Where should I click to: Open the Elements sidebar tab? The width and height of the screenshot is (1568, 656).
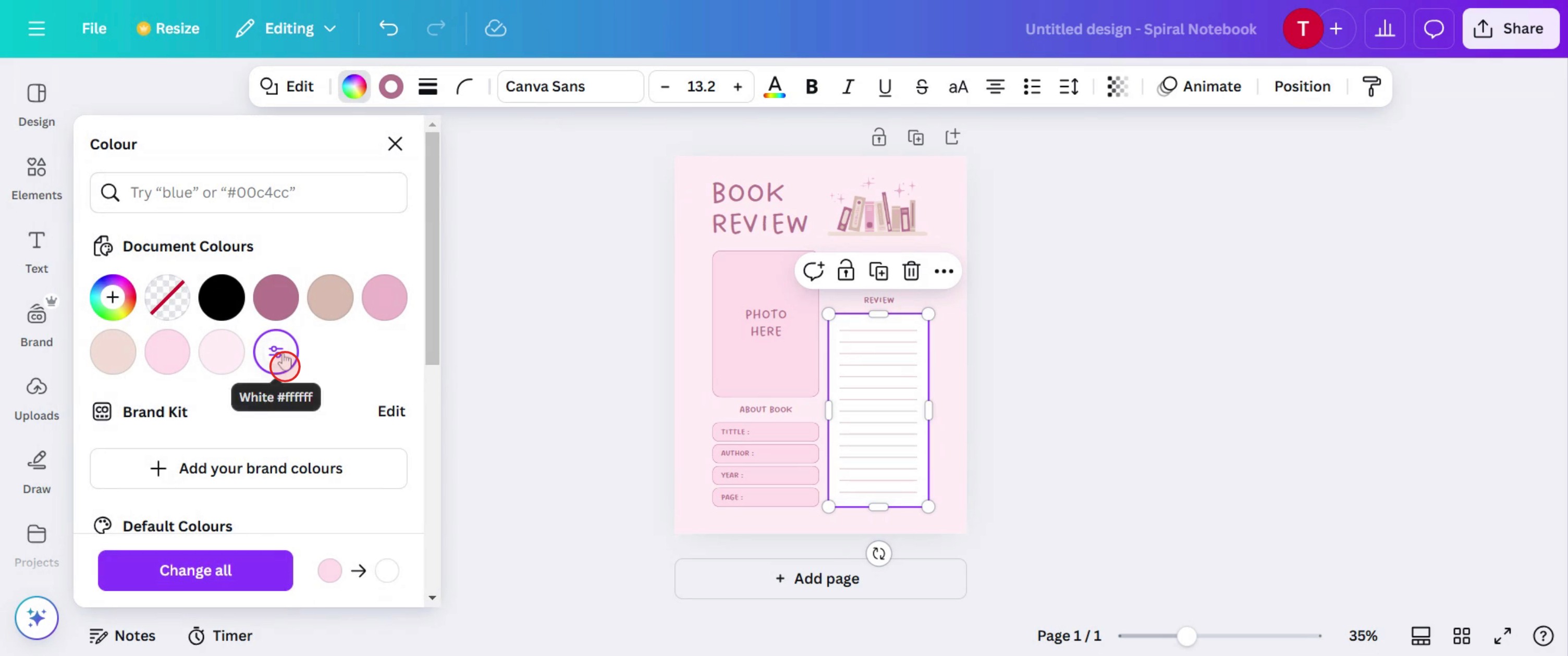[36, 178]
